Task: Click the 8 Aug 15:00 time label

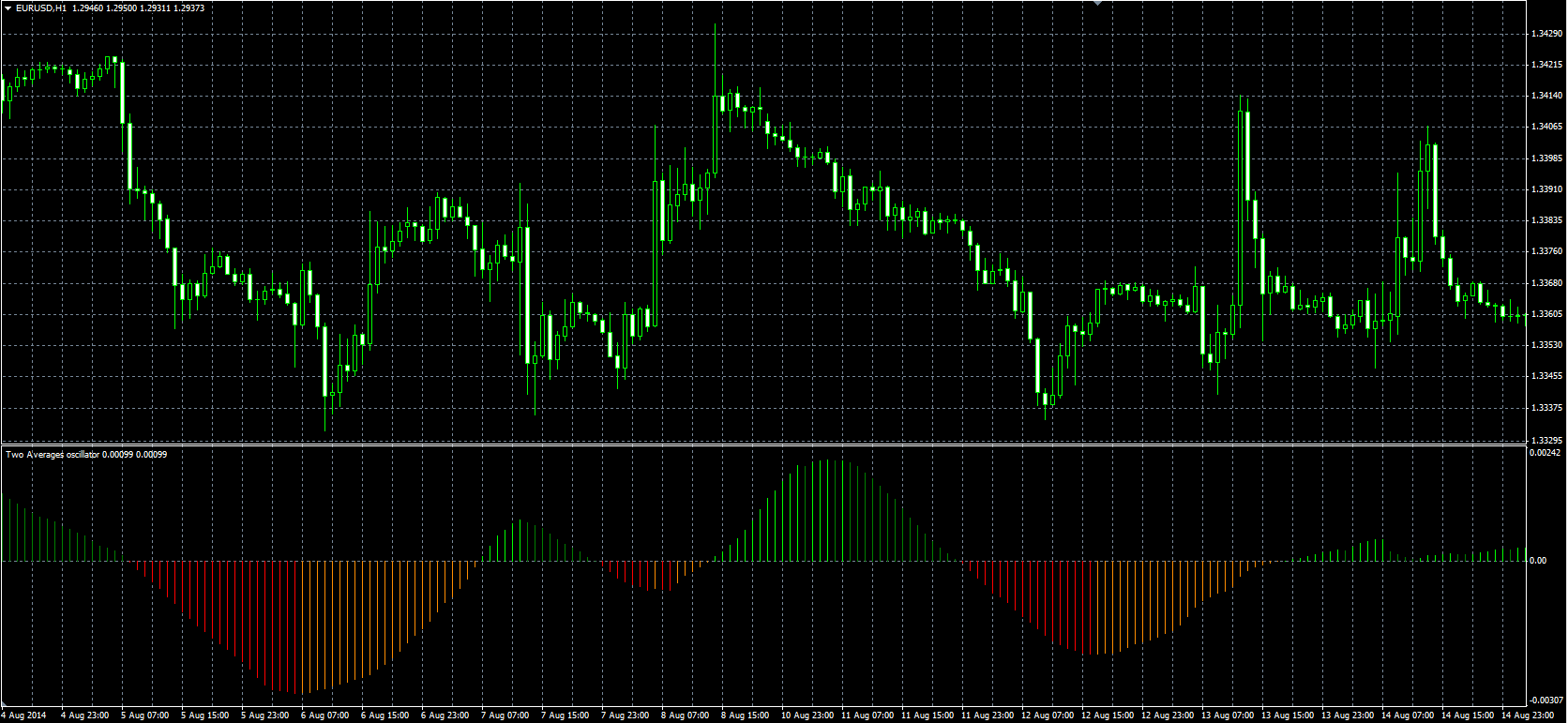Action: click(745, 715)
